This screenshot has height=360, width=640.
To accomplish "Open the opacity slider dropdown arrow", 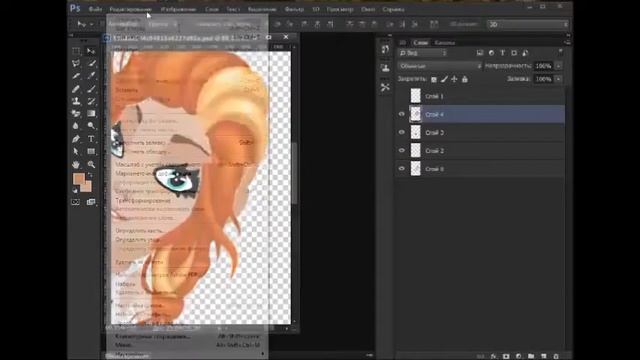I will [x=559, y=66].
